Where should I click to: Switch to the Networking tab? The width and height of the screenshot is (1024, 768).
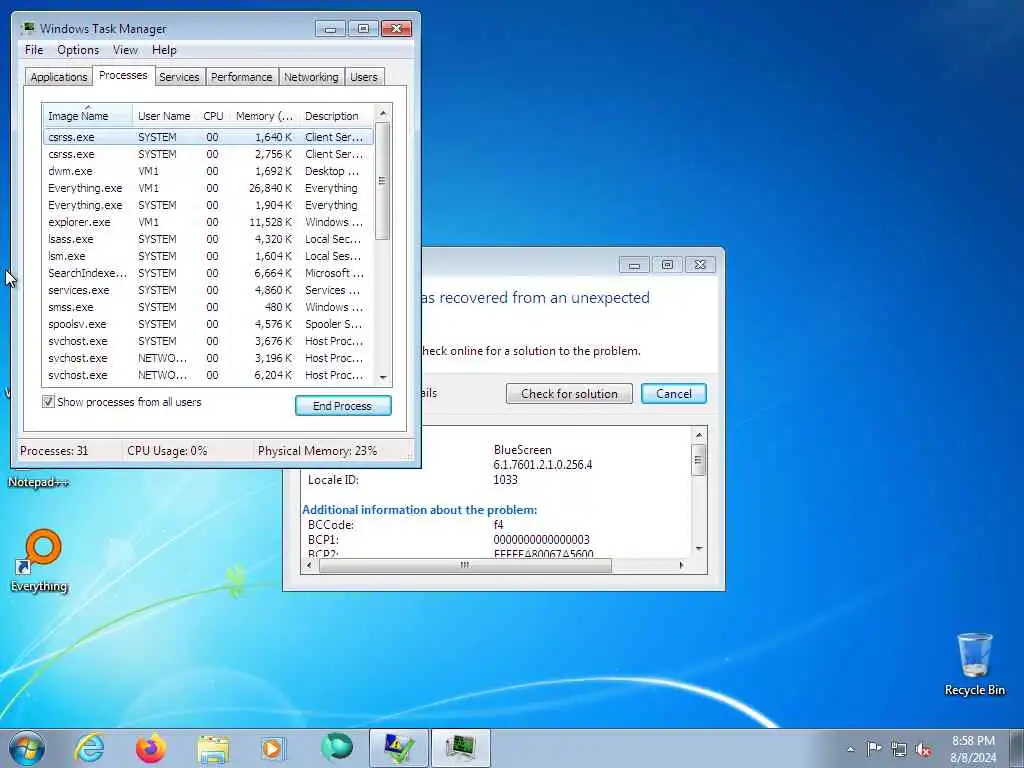click(311, 77)
